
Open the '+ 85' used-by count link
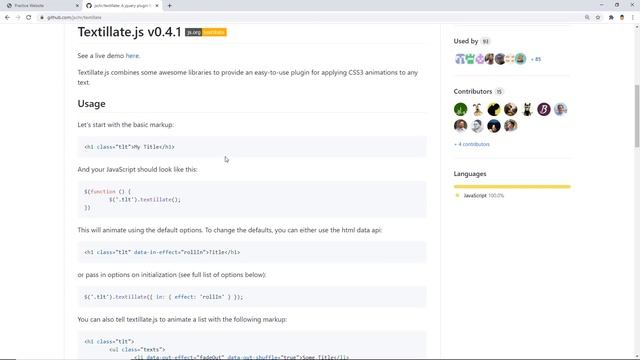536,59
